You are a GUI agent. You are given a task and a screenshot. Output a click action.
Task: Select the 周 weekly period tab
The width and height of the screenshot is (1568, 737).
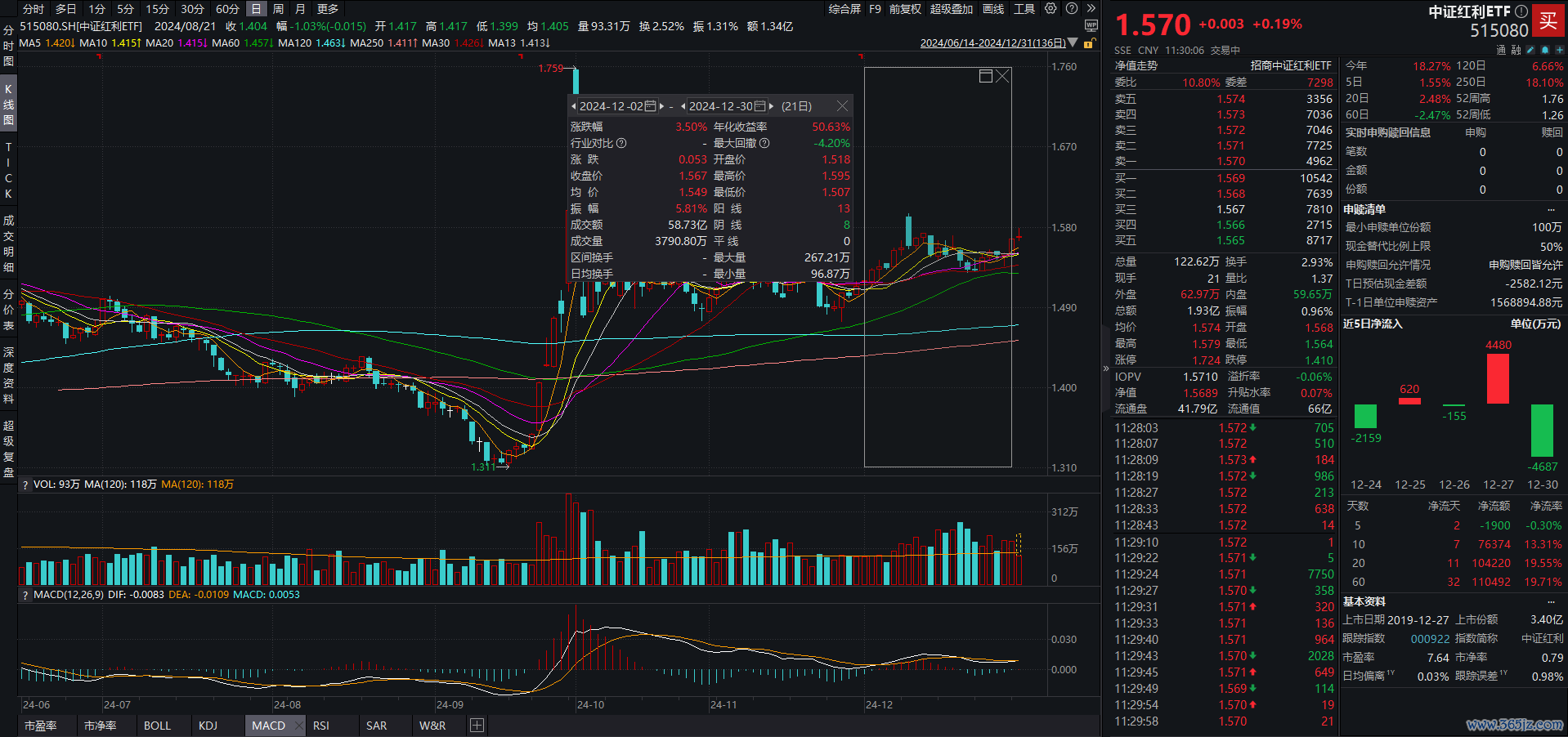(278, 9)
